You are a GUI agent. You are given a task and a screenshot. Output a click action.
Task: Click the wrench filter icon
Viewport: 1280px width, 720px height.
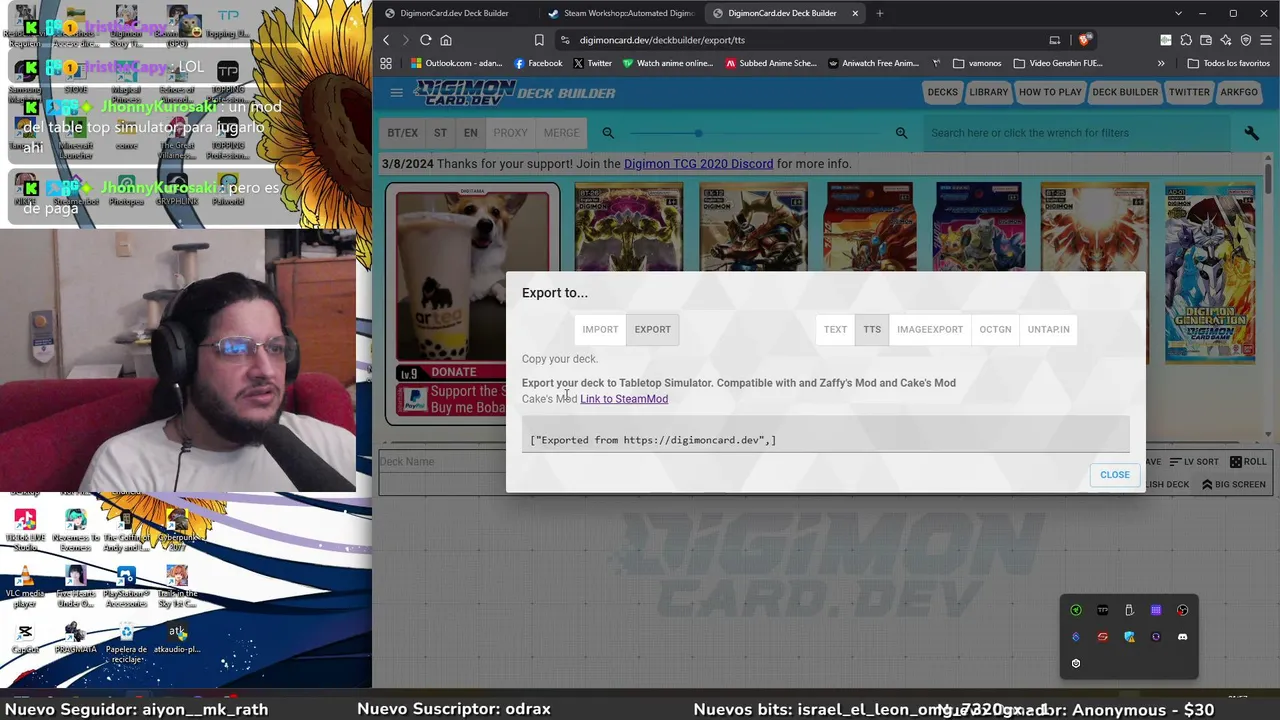click(1251, 133)
